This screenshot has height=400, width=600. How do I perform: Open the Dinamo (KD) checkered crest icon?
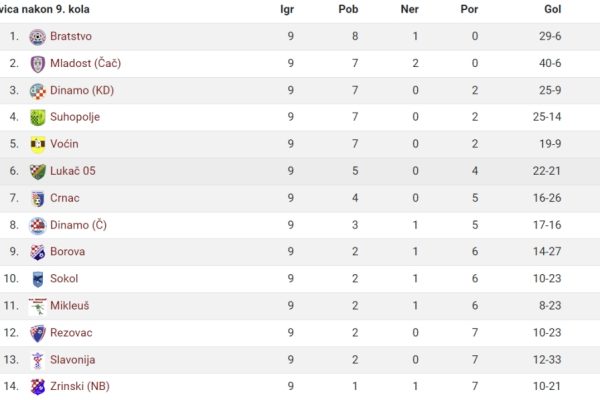pyautogui.click(x=38, y=91)
